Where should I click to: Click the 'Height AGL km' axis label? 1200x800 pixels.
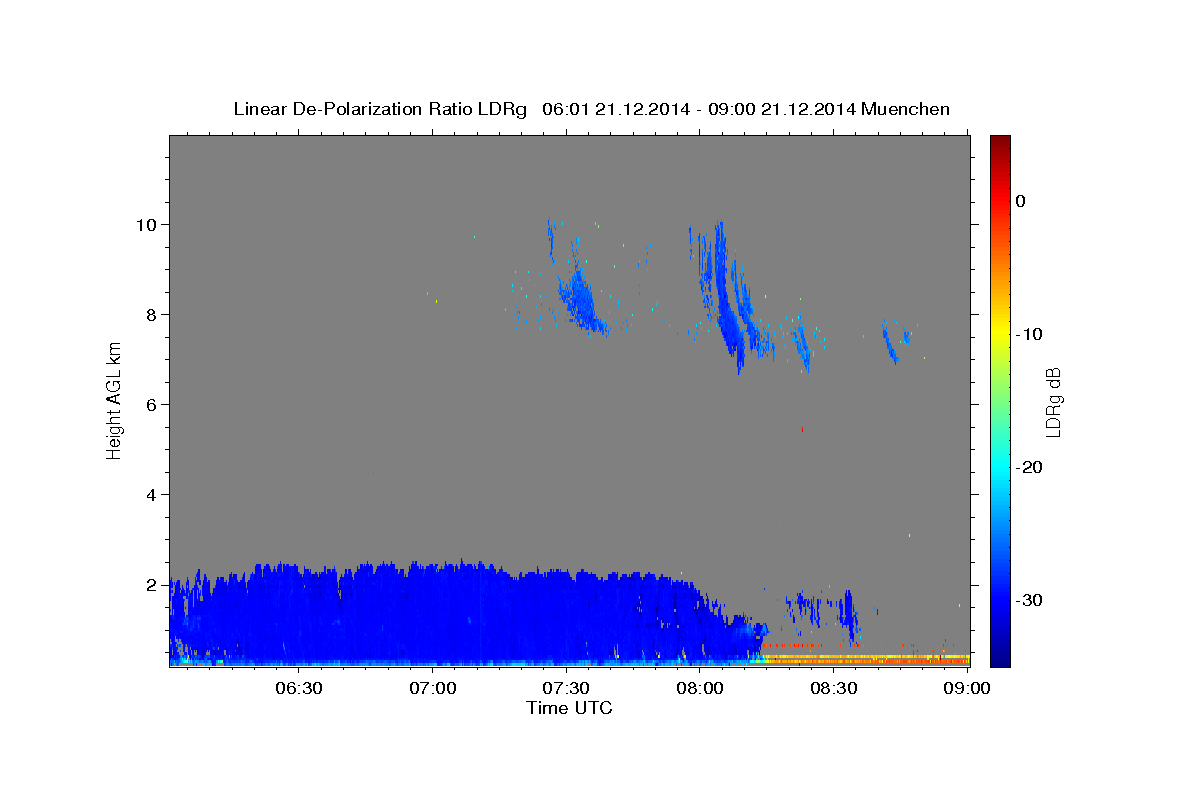115,399
